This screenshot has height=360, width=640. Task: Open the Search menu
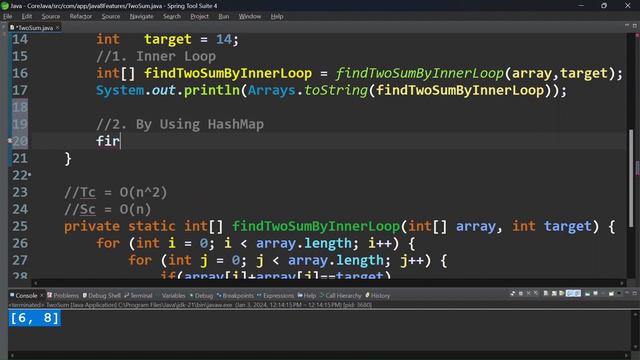point(172,16)
